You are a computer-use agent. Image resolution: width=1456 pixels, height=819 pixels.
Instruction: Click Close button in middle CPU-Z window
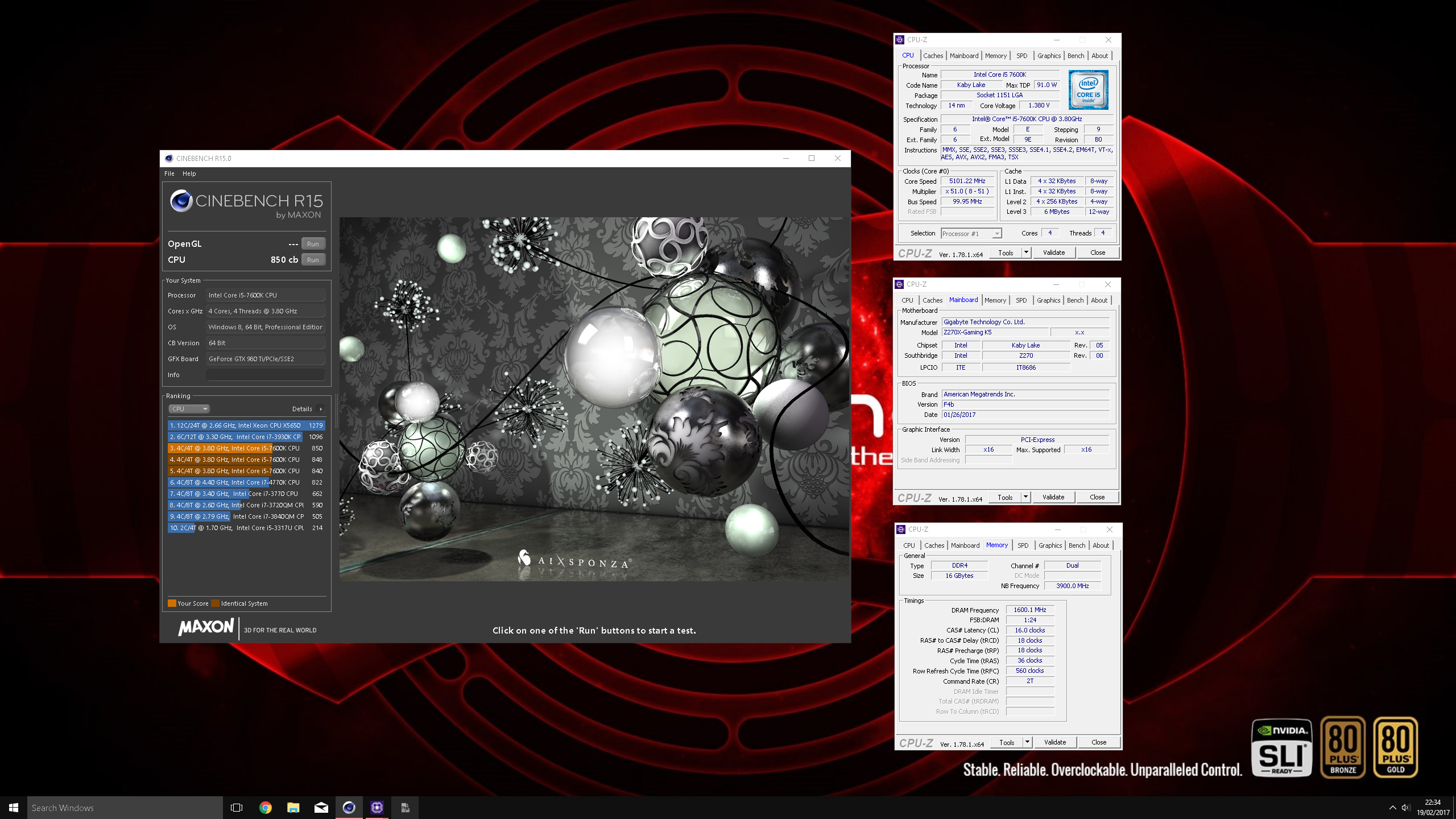(1097, 498)
